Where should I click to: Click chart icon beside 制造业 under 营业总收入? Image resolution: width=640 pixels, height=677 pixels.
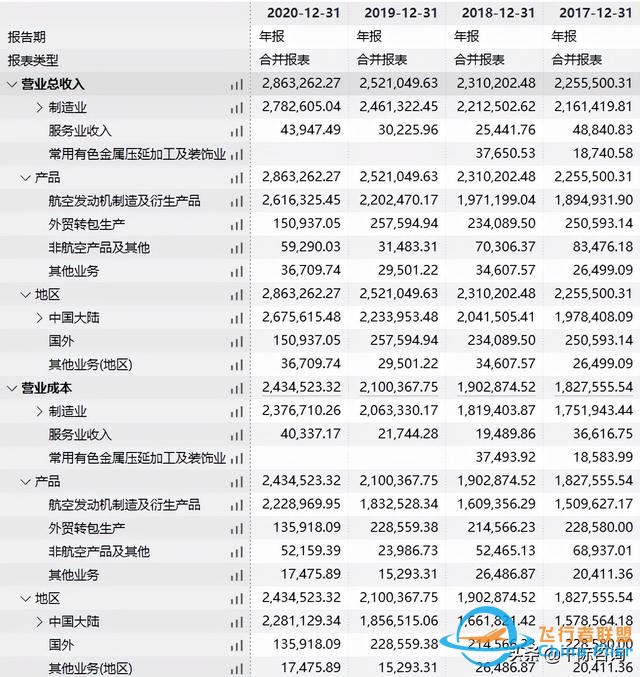coord(237,108)
